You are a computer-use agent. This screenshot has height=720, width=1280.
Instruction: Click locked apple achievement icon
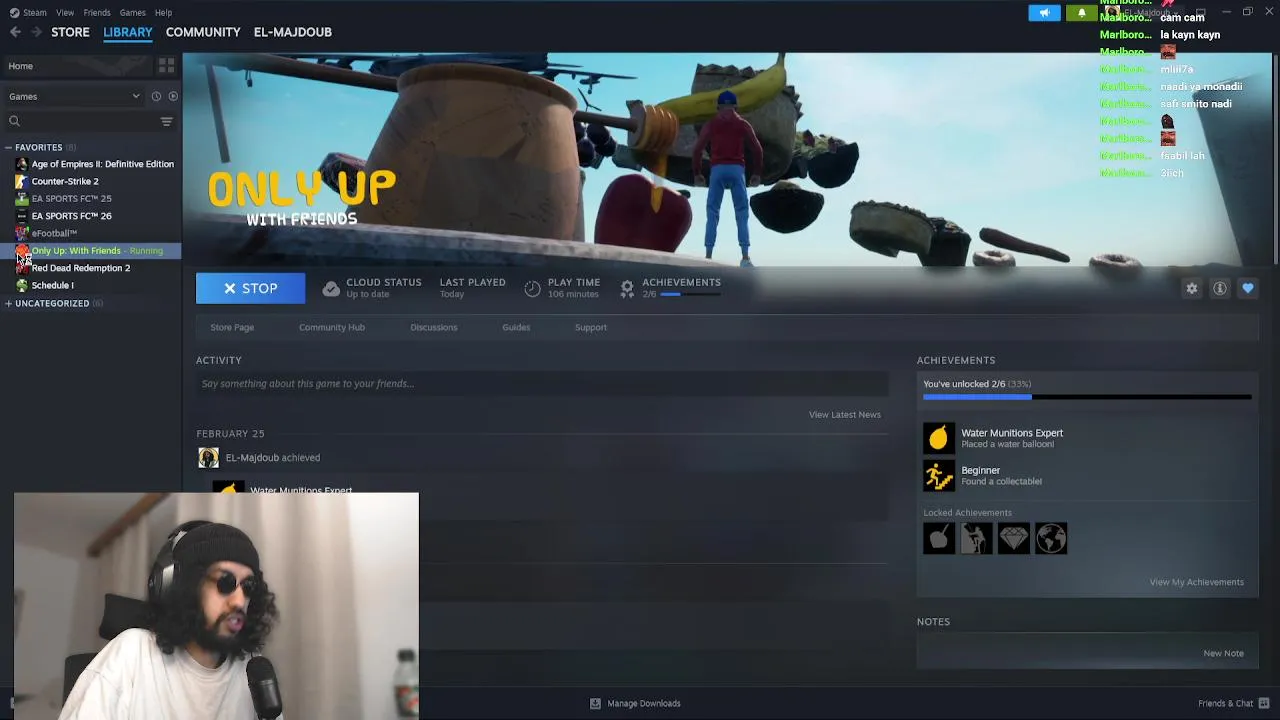pyautogui.click(x=939, y=538)
